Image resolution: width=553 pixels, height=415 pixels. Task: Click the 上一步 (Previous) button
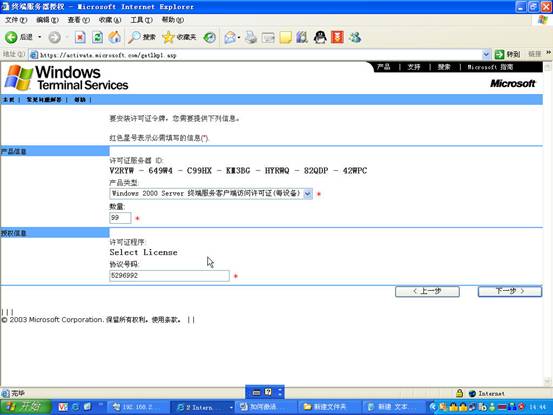pos(427,291)
